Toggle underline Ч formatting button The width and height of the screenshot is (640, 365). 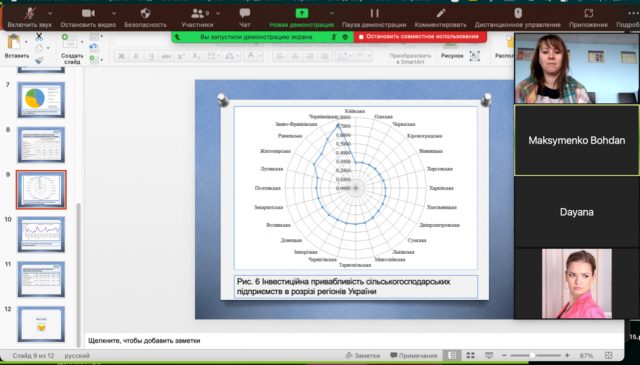[x=151, y=56]
